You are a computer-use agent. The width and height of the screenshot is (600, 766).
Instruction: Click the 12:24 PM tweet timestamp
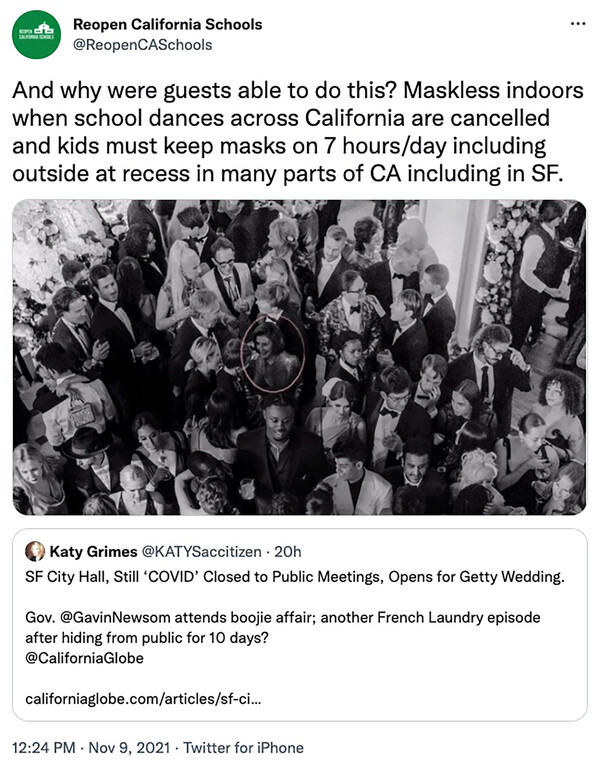pos(44,747)
